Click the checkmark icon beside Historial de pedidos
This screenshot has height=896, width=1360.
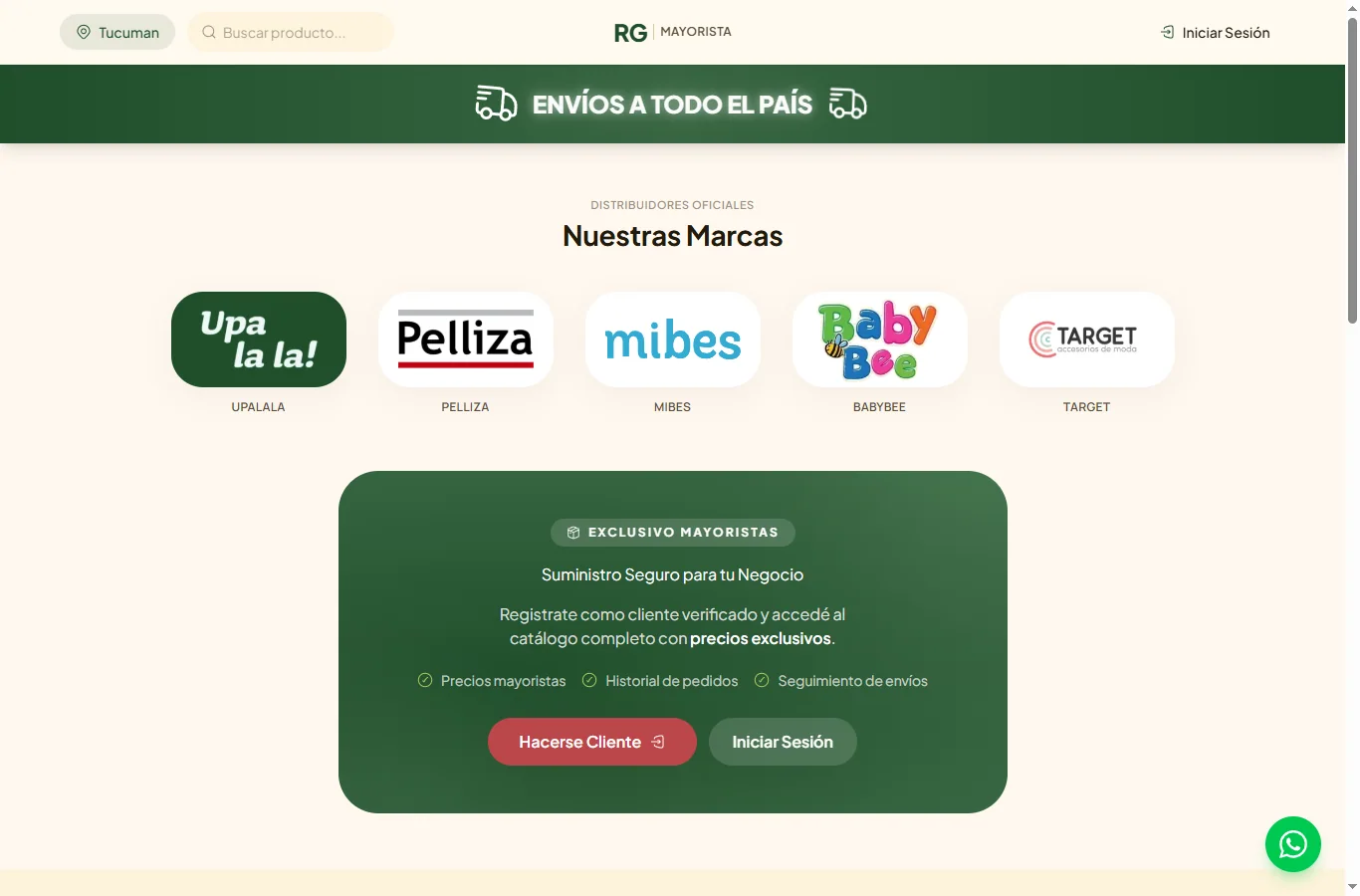(589, 680)
